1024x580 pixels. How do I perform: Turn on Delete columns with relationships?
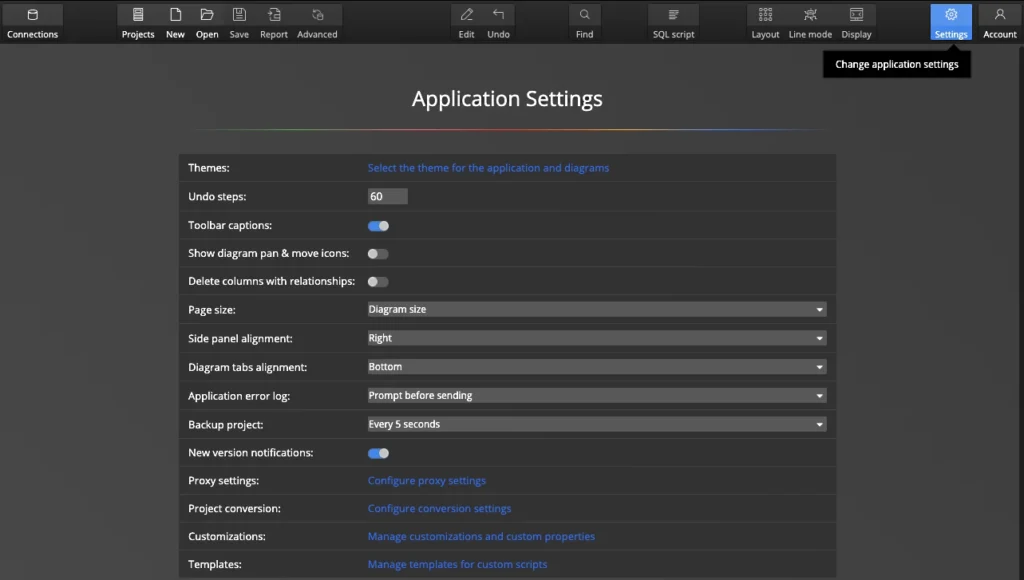tap(378, 282)
